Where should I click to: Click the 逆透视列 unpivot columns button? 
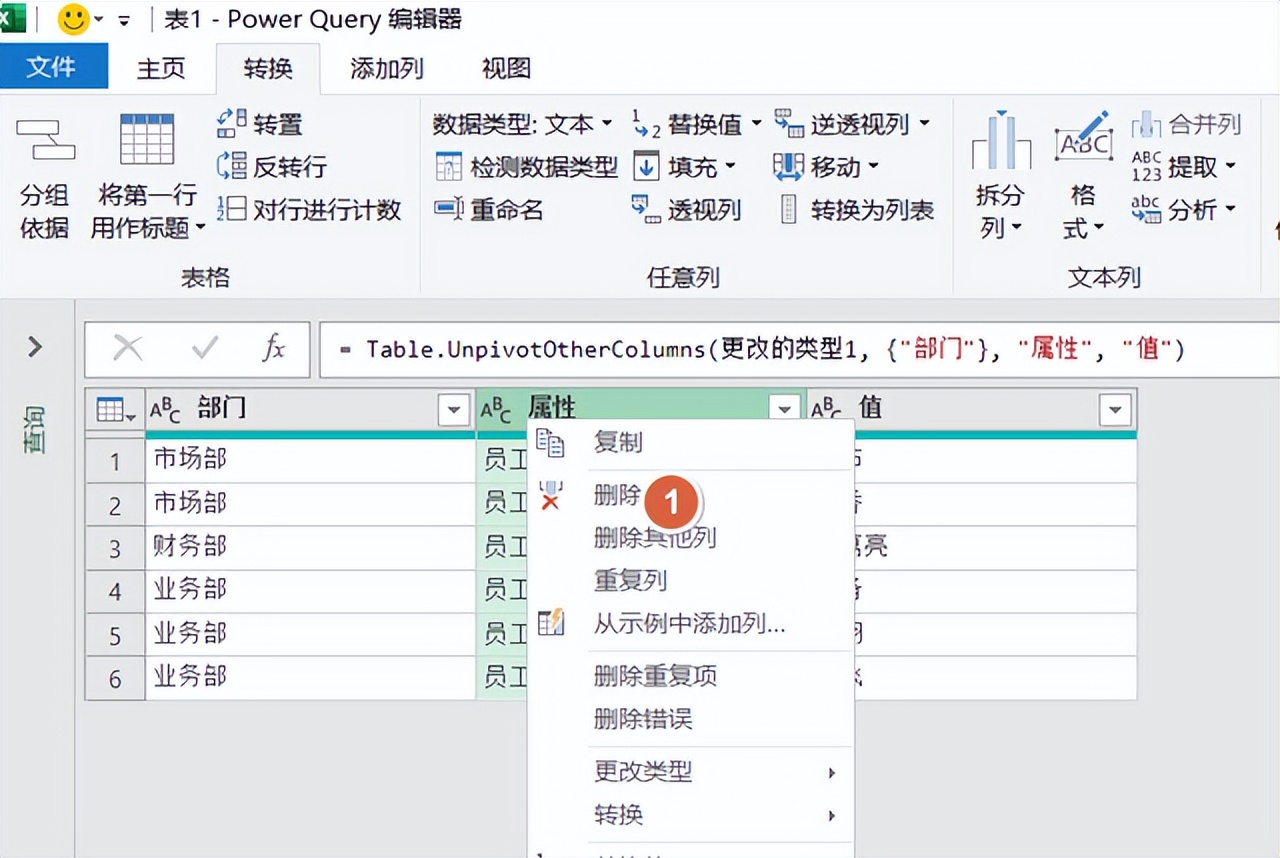coord(842,124)
